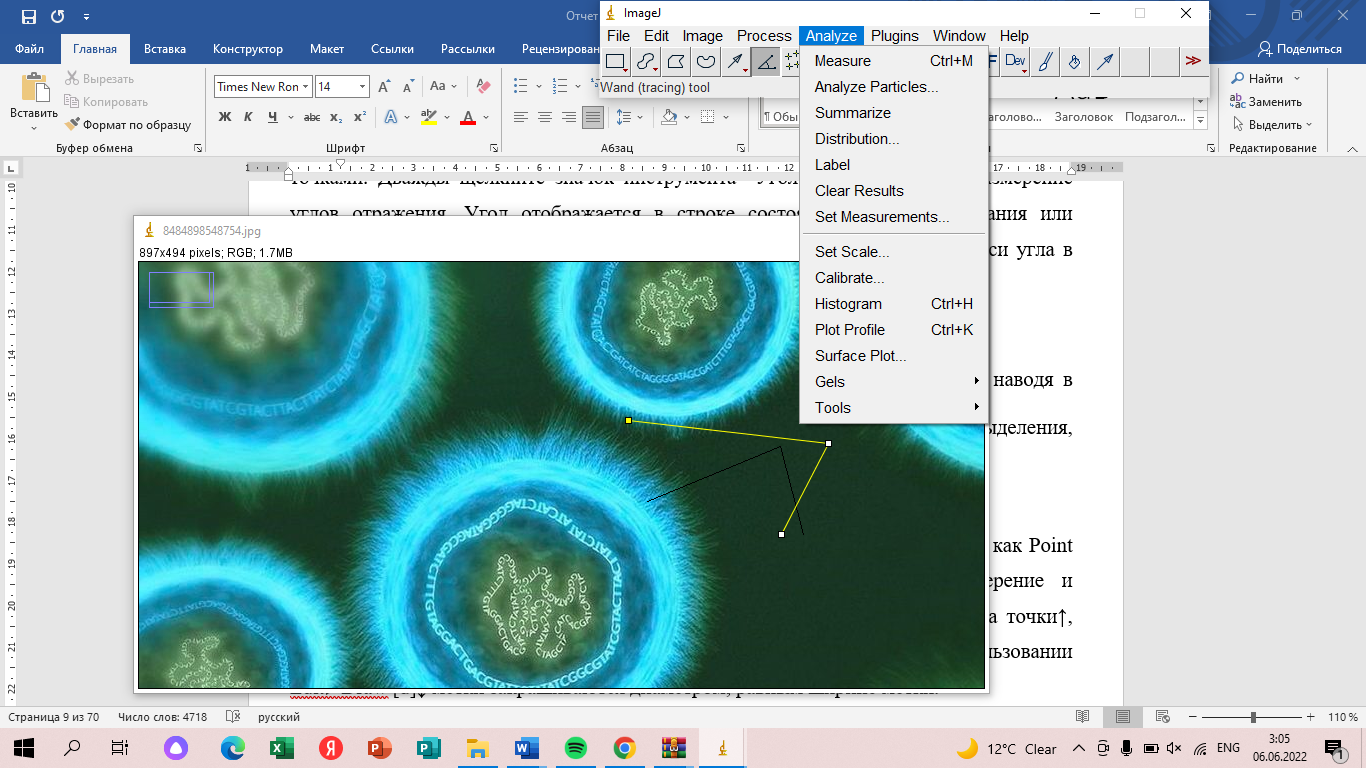Center text in Word paragraph group
The image size is (1366, 768).
[545, 117]
